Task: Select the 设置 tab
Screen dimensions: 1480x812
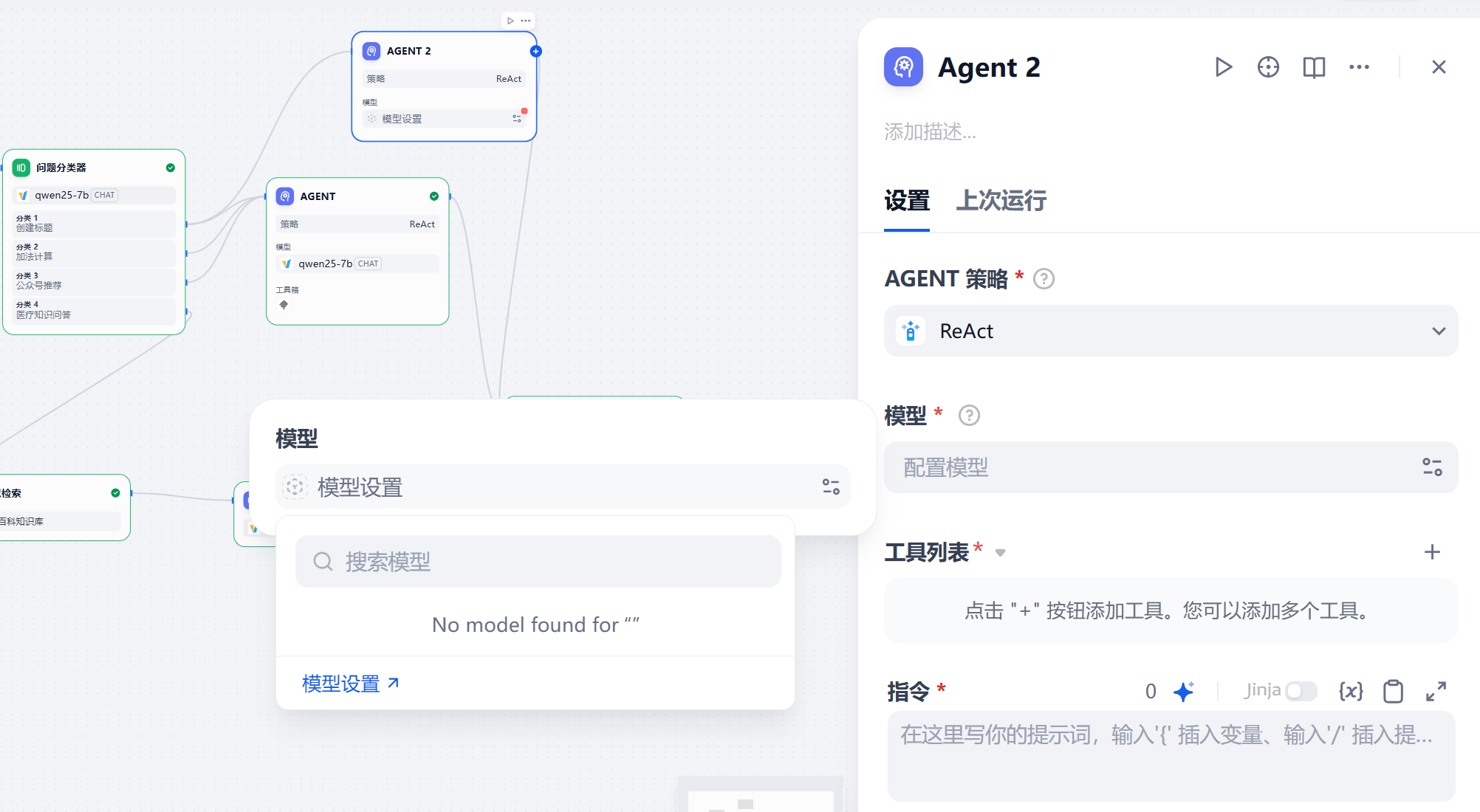Action: click(908, 201)
